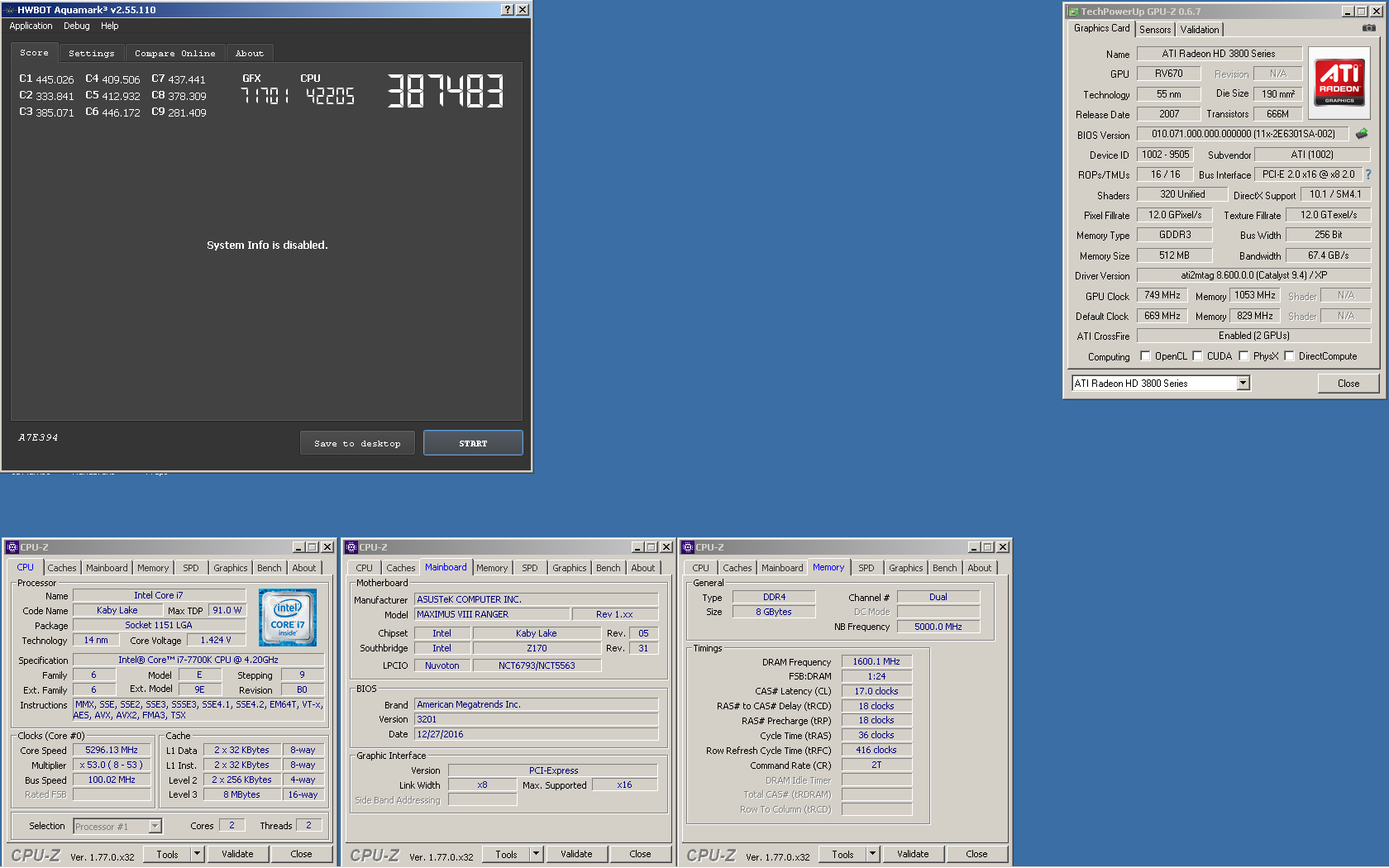The height and width of the screenshot is (868, 1389).
Task: Switch to the Compare Online tab
Action: pyautogui.click(x=175, y=53)
